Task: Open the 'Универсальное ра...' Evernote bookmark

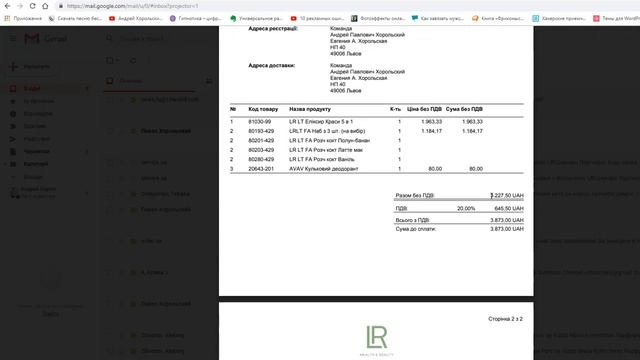Action: point(256,18)
